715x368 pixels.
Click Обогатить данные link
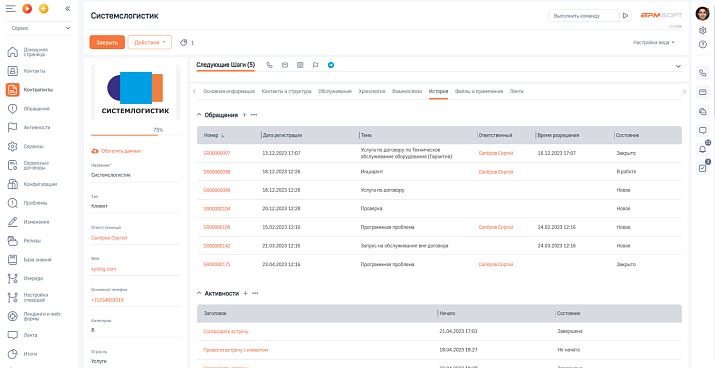click(x=116, y=151)
